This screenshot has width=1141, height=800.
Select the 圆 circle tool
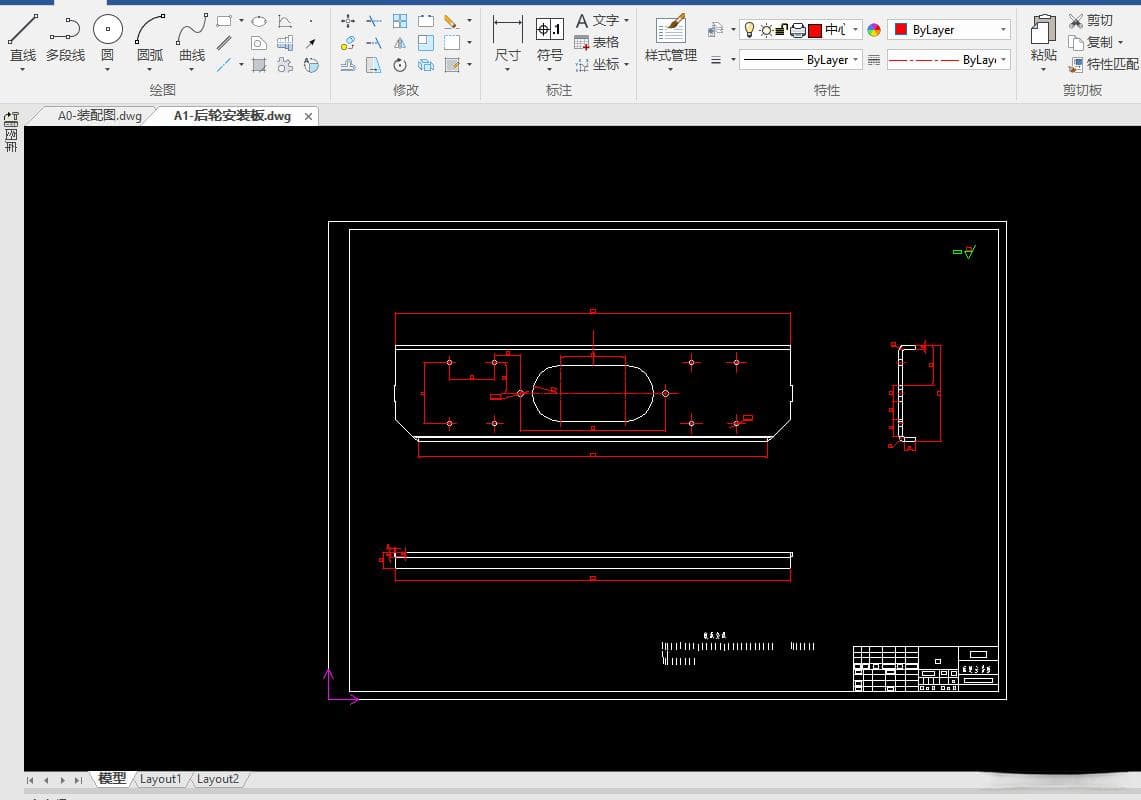click(x=108, y=38)
